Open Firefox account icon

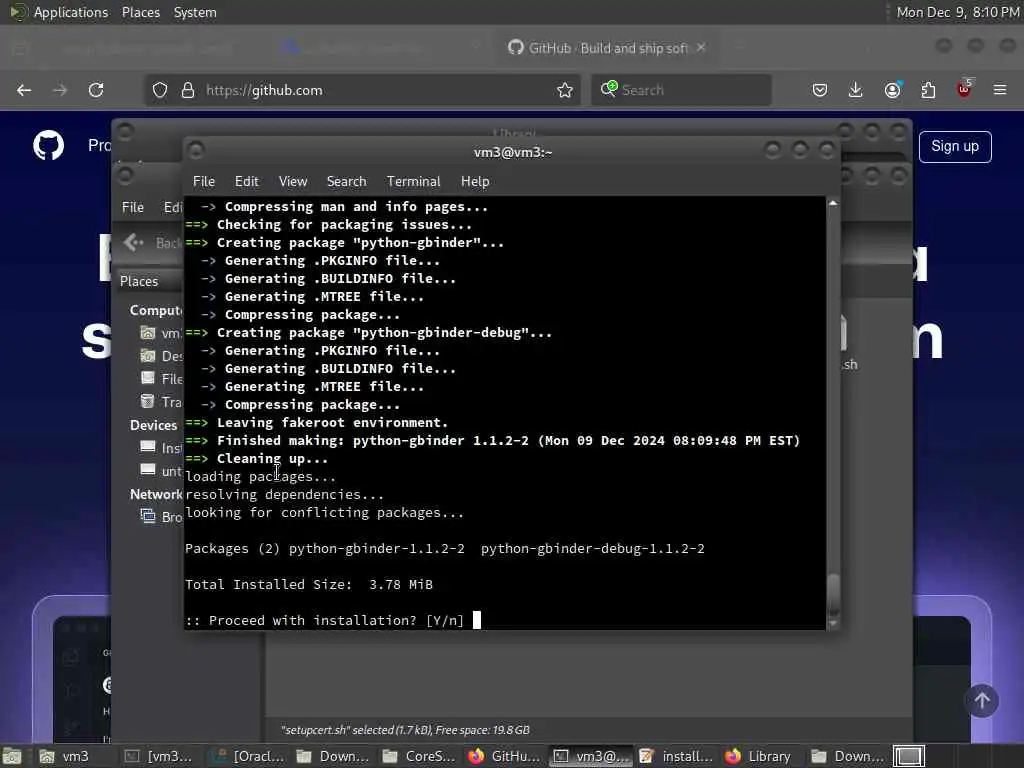tap(892, 90)
